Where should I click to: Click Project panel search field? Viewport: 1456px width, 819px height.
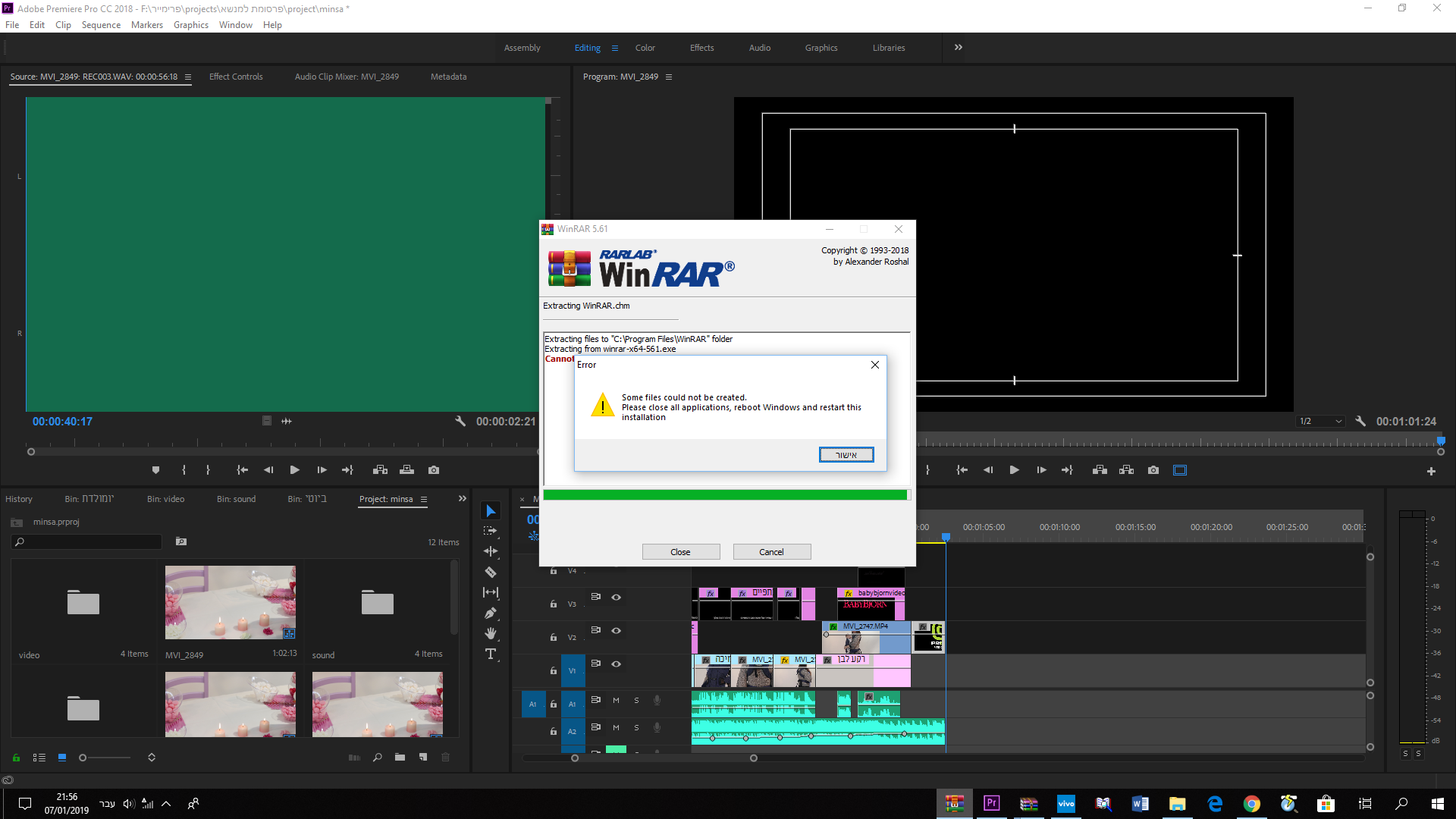(87, 542)
